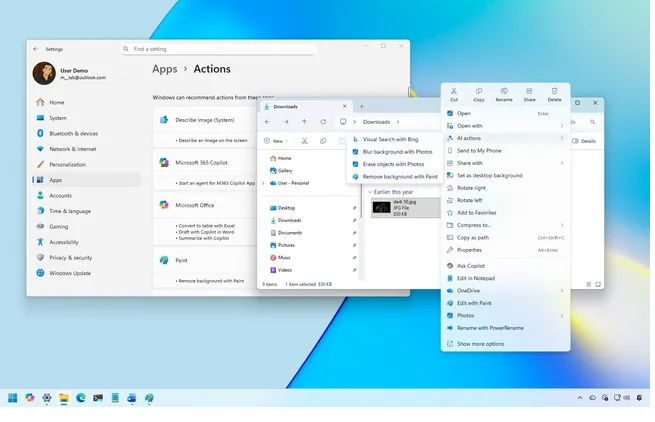
Task: Click Share icon in context menu
Action: click(529, 91)
